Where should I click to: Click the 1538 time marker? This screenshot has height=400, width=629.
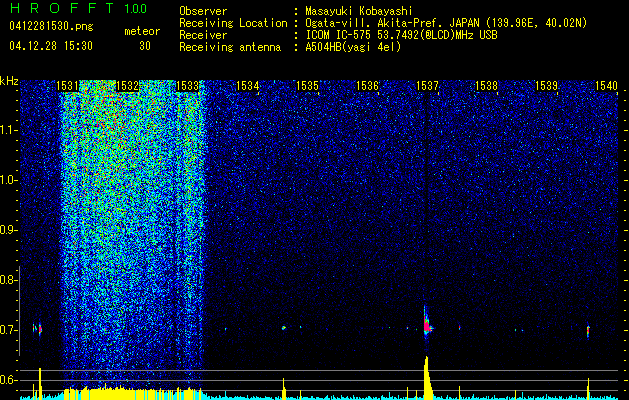click(487, 86)
